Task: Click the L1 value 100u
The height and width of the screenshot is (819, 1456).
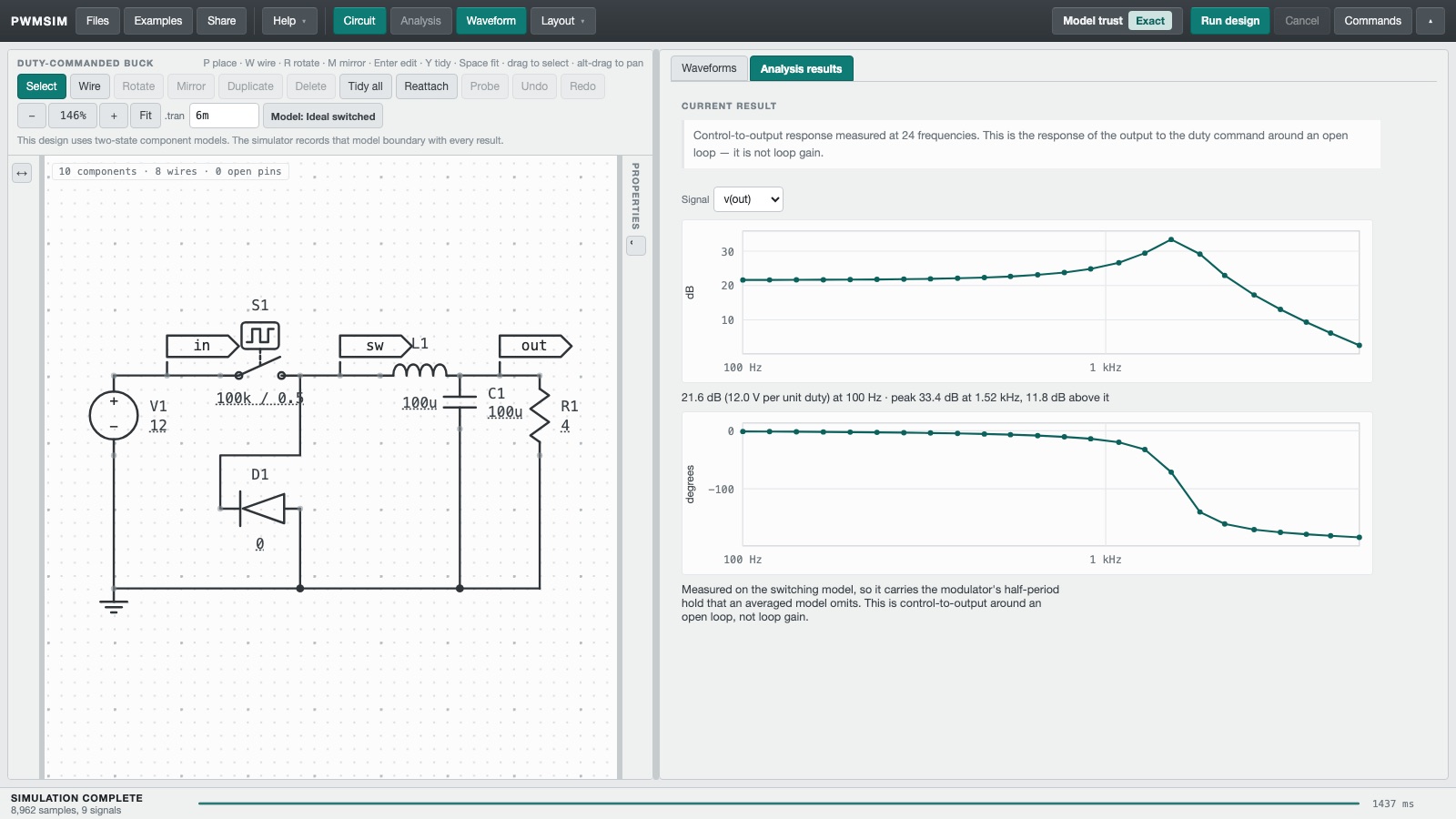Action: 420,403
